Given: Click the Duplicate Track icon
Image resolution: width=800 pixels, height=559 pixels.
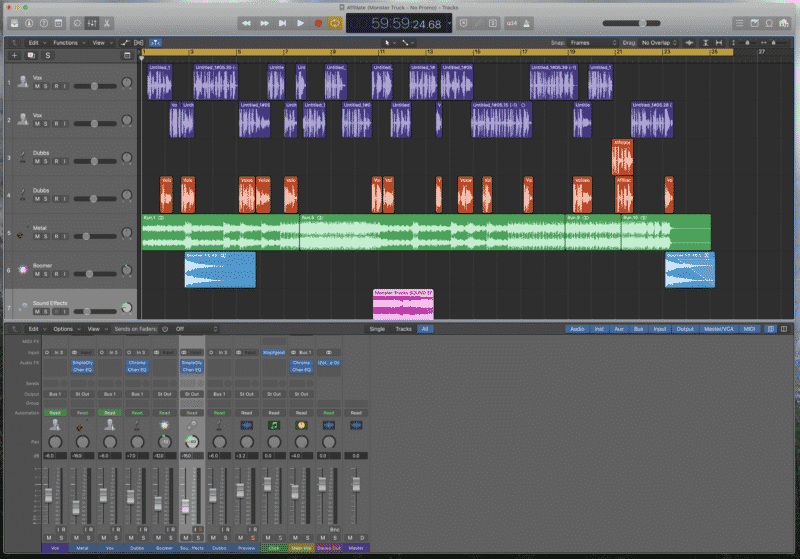Looking at the screenshot, I should tap(31, 55).
